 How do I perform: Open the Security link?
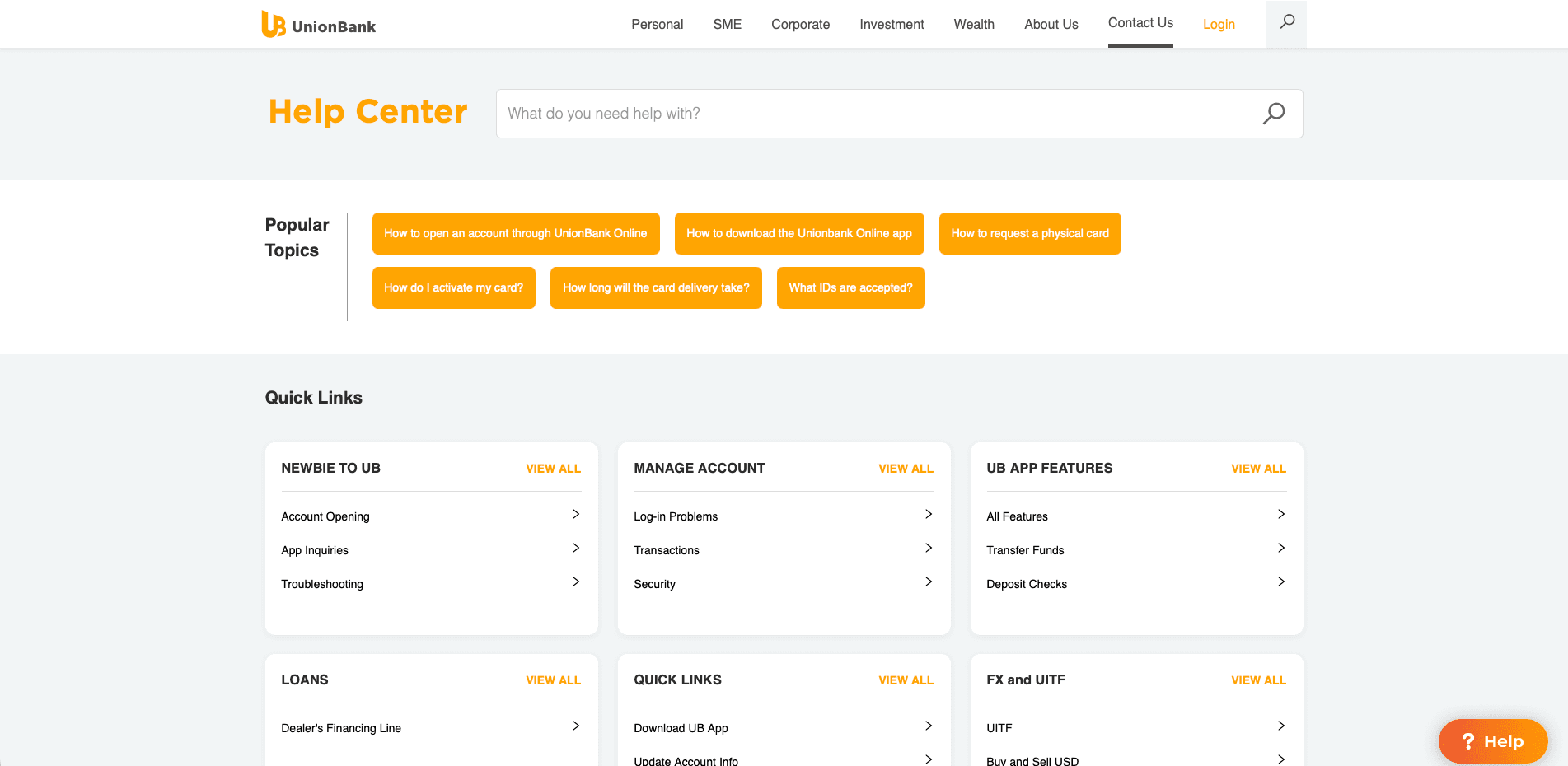click(x=655, y=584)
